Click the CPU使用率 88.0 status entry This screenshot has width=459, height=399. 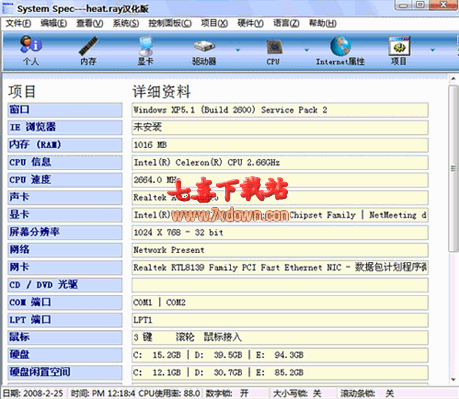point(169,393)
